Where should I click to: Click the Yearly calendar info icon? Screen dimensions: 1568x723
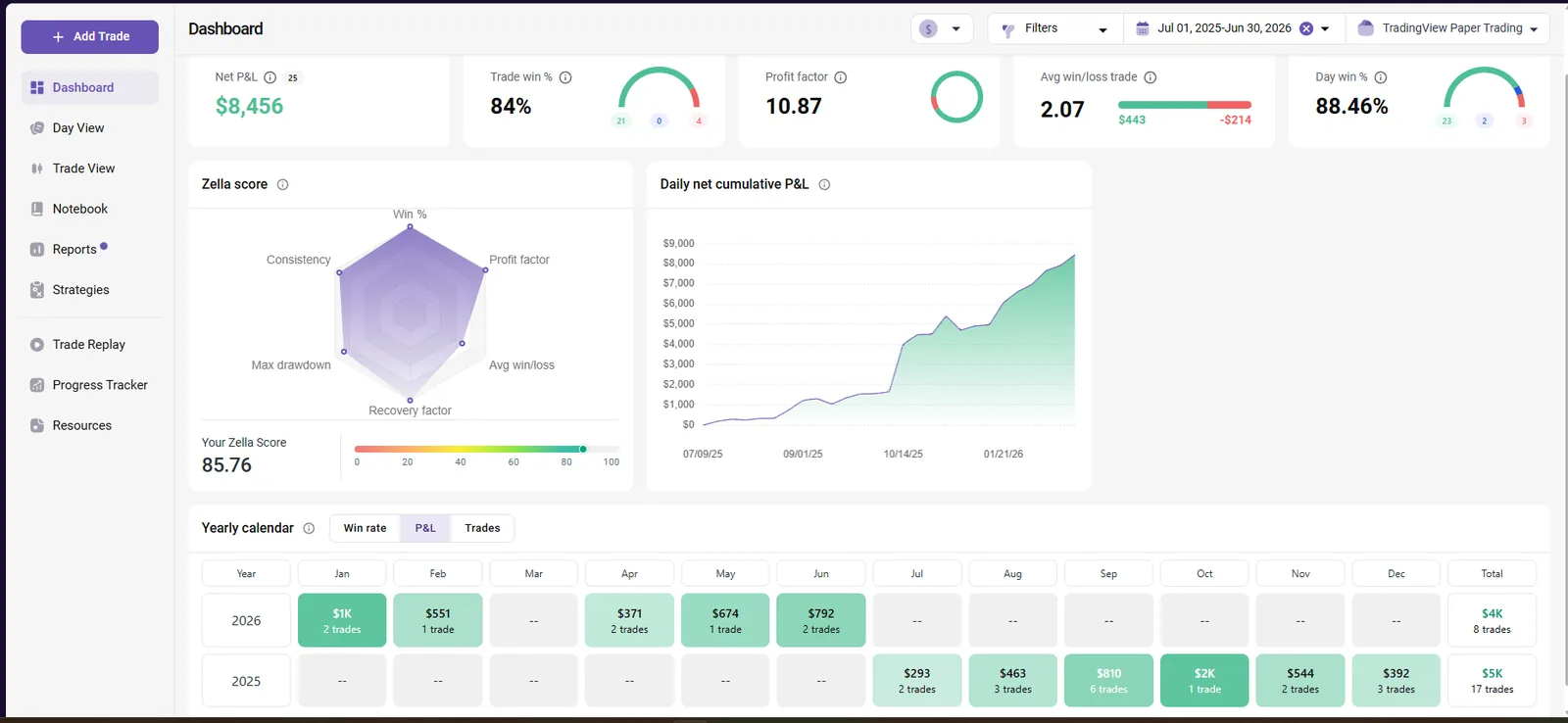(x=309, y=528)
